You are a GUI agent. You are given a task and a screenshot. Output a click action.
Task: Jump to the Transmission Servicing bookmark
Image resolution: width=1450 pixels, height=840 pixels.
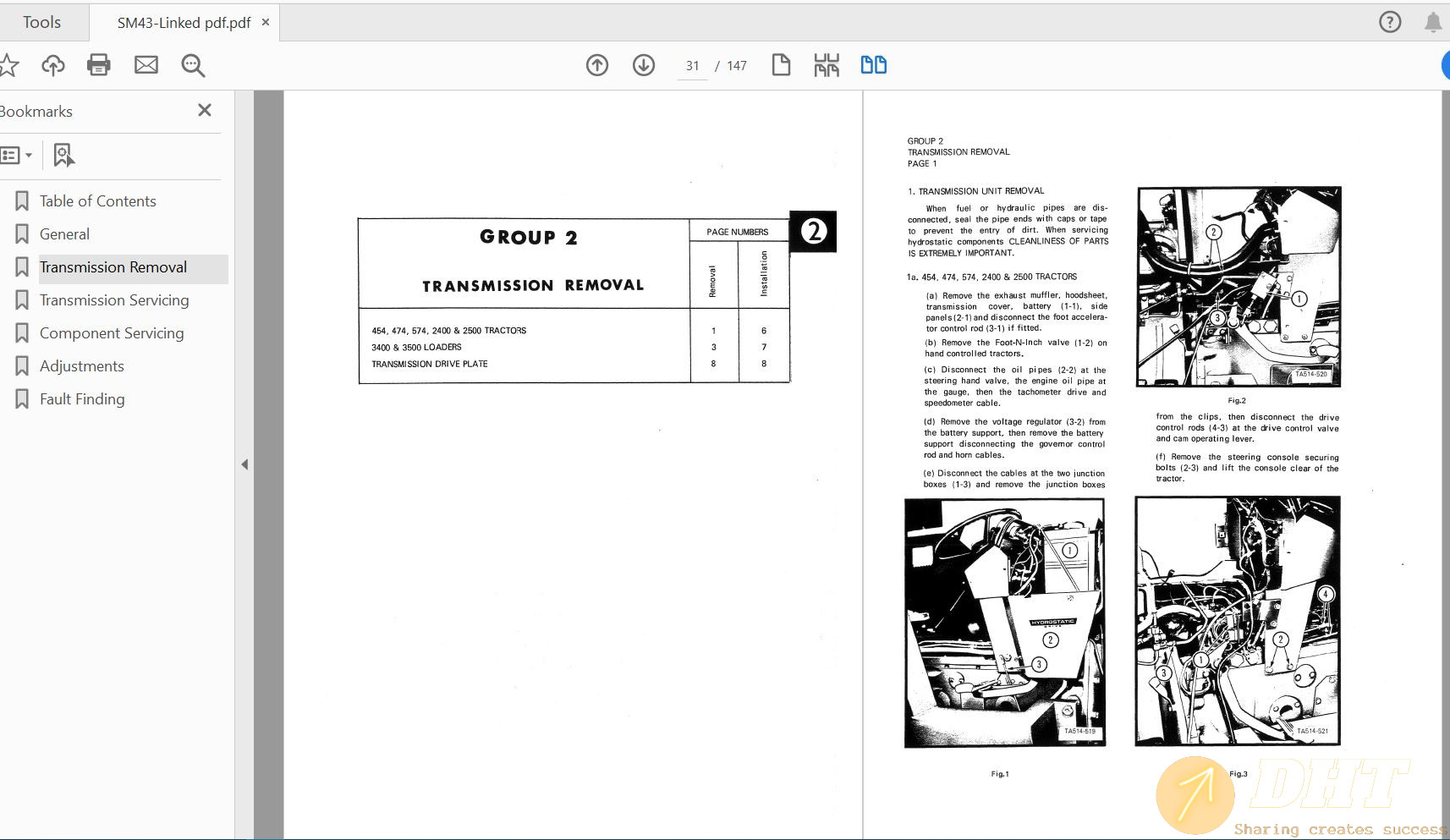(113, 300)
